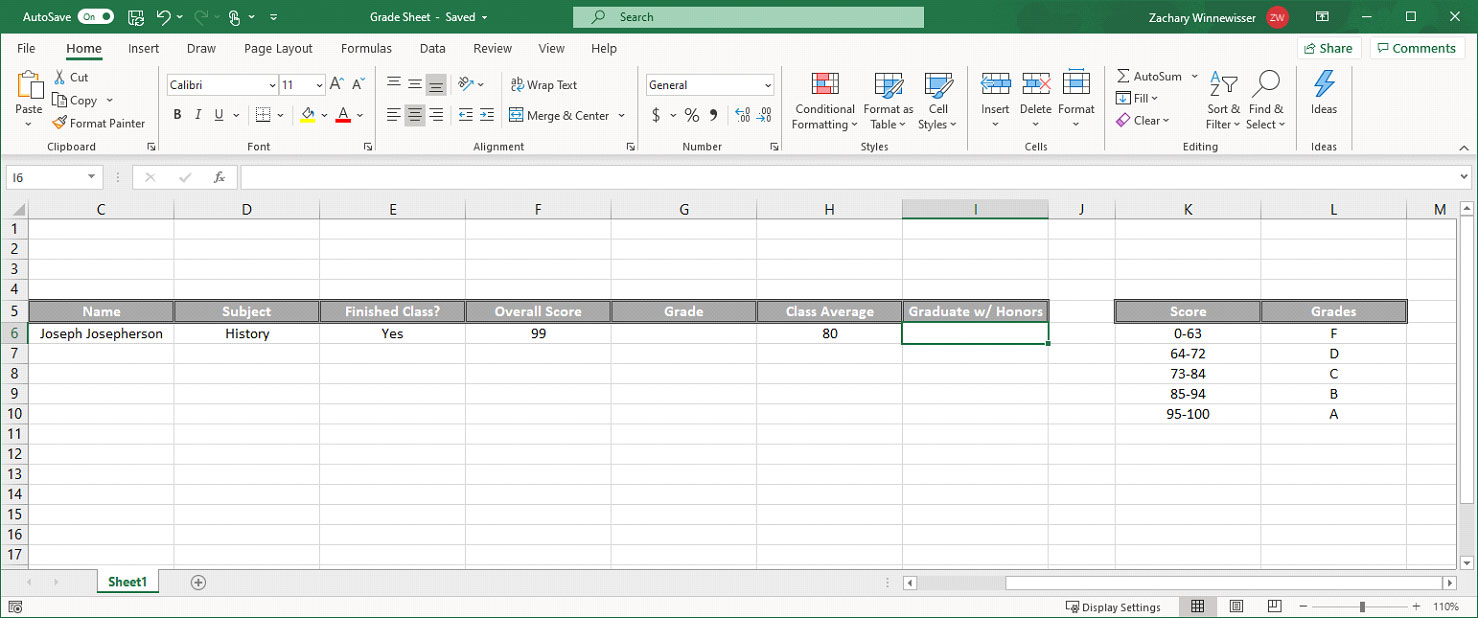1478x618 pixels.
Task: Open the File menu
Action: click(x=26, y=48)
